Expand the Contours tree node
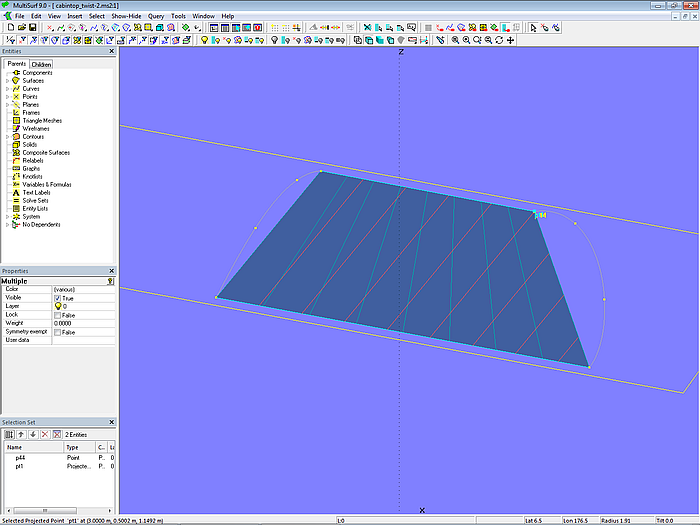Image resolution: width=700 pixels, height=525 pixels. 7,137
